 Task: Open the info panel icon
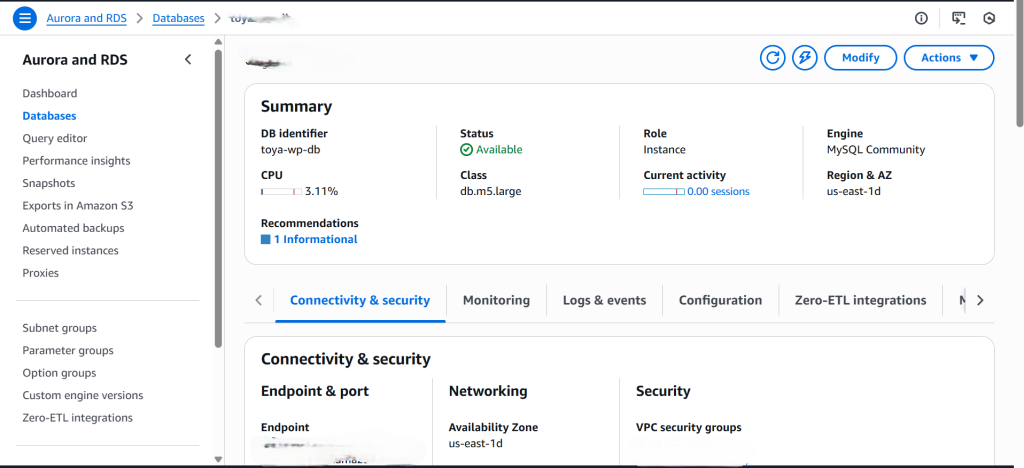click(921, 18)
